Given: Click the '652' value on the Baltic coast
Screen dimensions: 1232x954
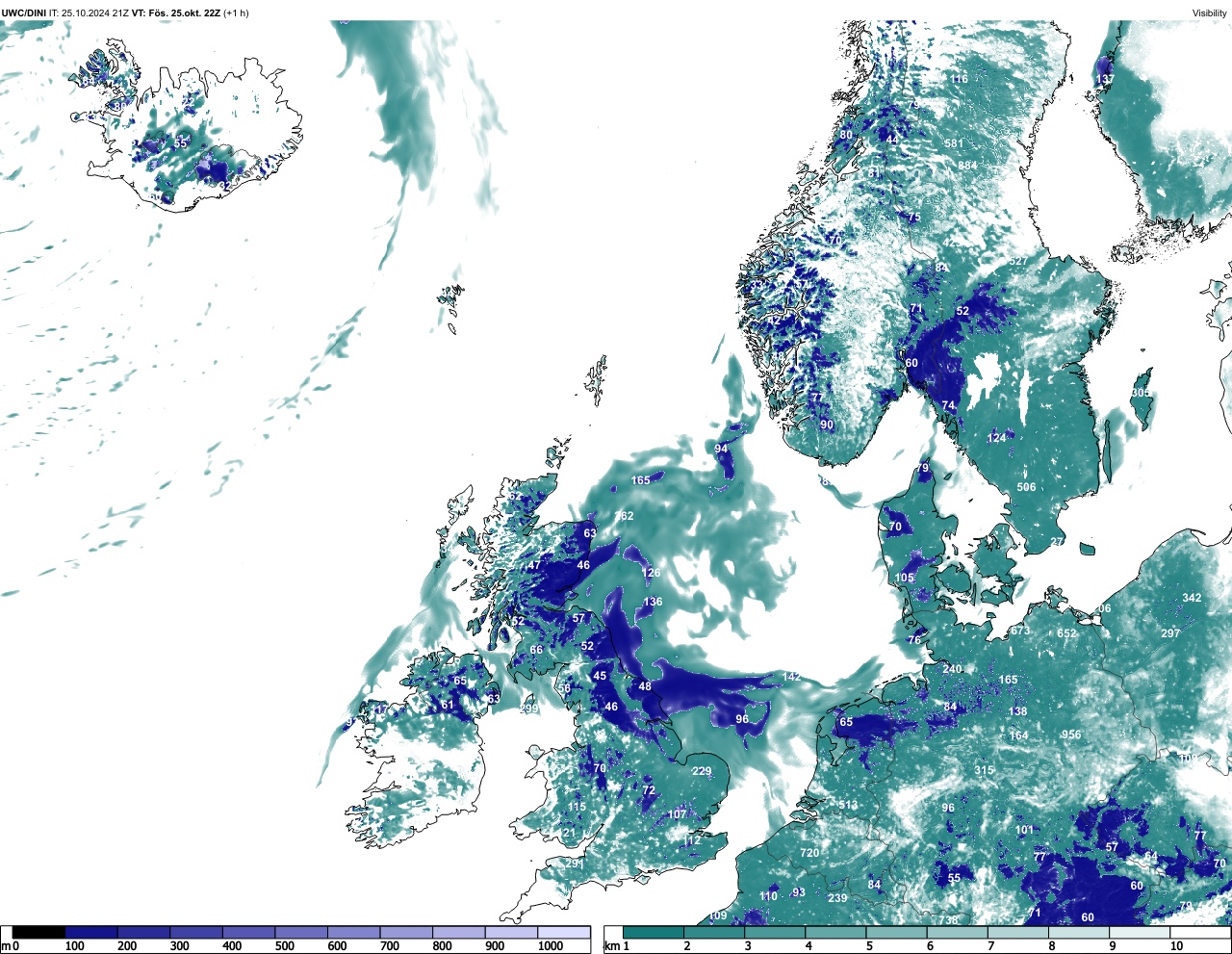Looking at the screenshot, I should pyautogui.click(x=1066, y=633).
